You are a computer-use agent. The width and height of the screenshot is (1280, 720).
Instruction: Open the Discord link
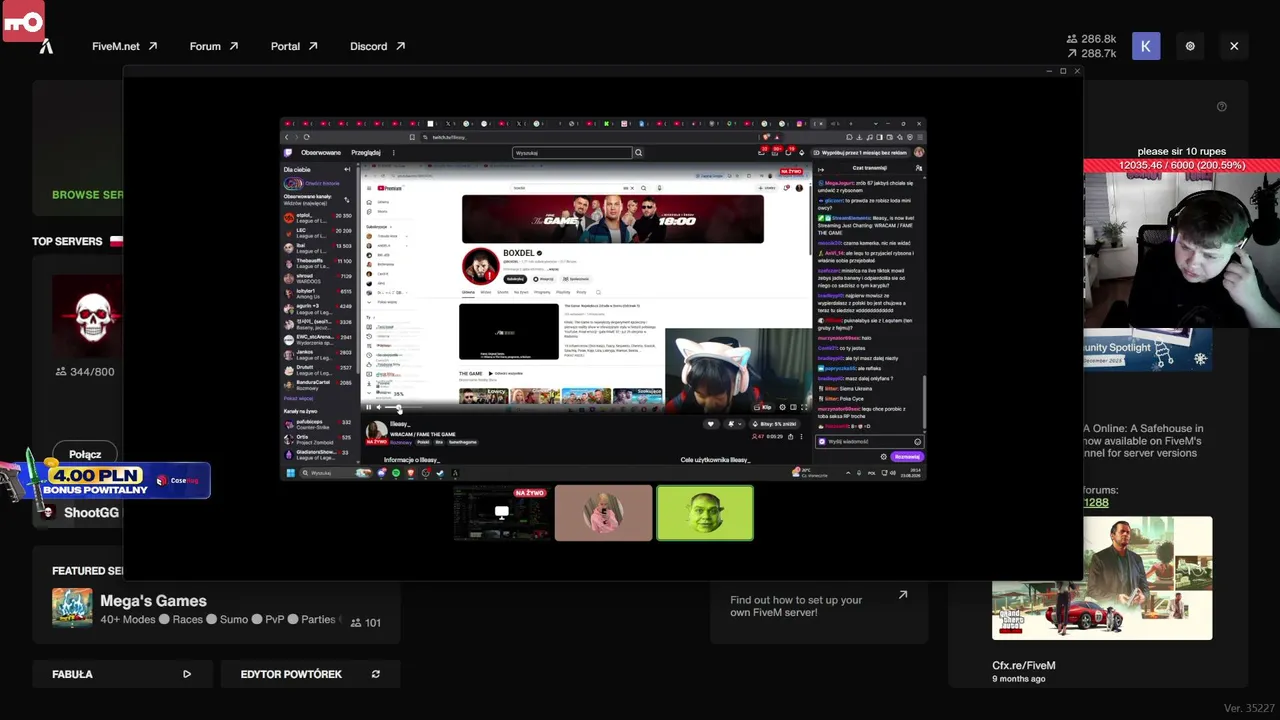click(377, 46)
